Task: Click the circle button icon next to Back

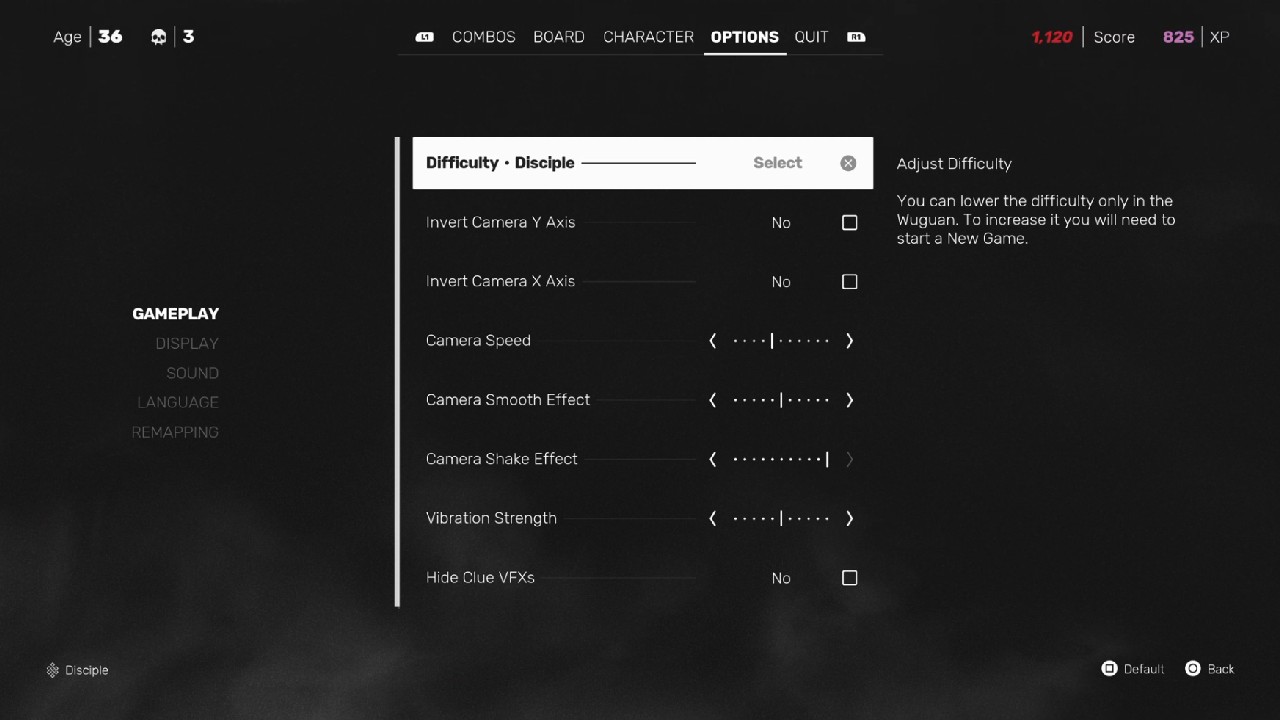Action: [1191, 668]
